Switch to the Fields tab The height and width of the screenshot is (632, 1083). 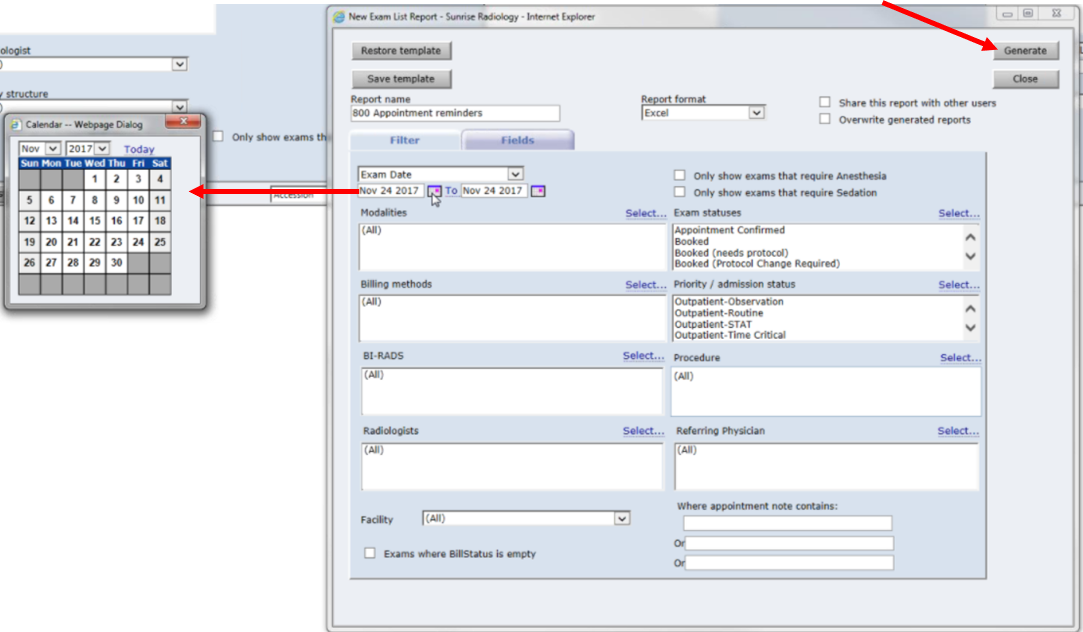point(518,141)
